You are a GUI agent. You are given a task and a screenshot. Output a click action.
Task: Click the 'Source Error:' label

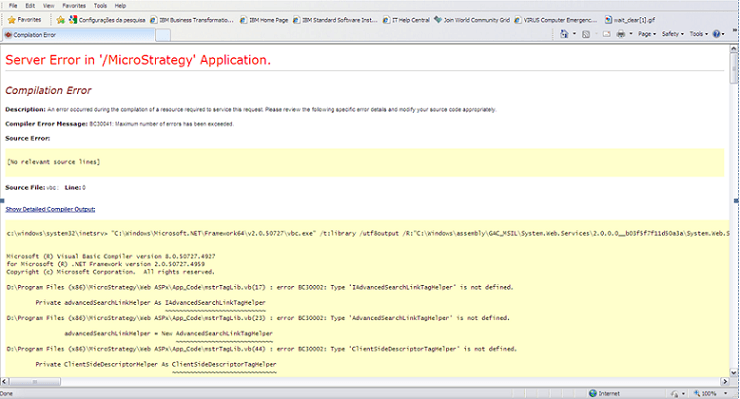(x=27, y=138)
